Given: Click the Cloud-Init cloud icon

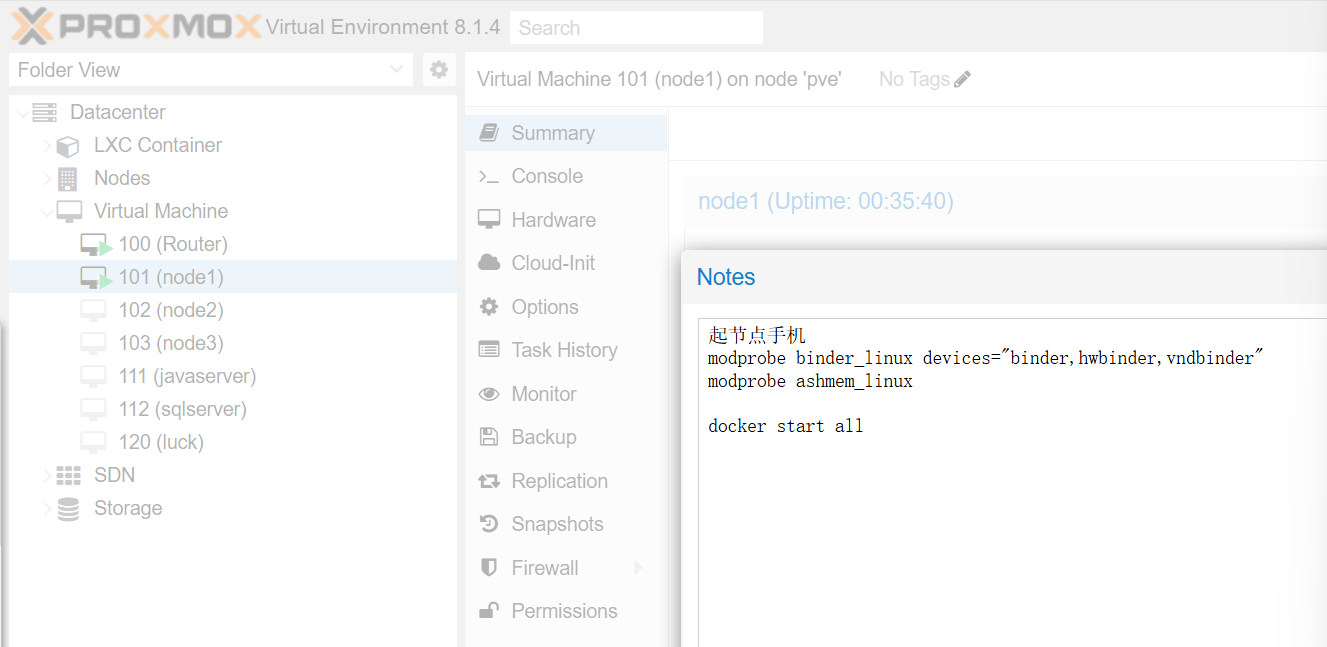Looking at the screenshot, I should click(489, 263).
